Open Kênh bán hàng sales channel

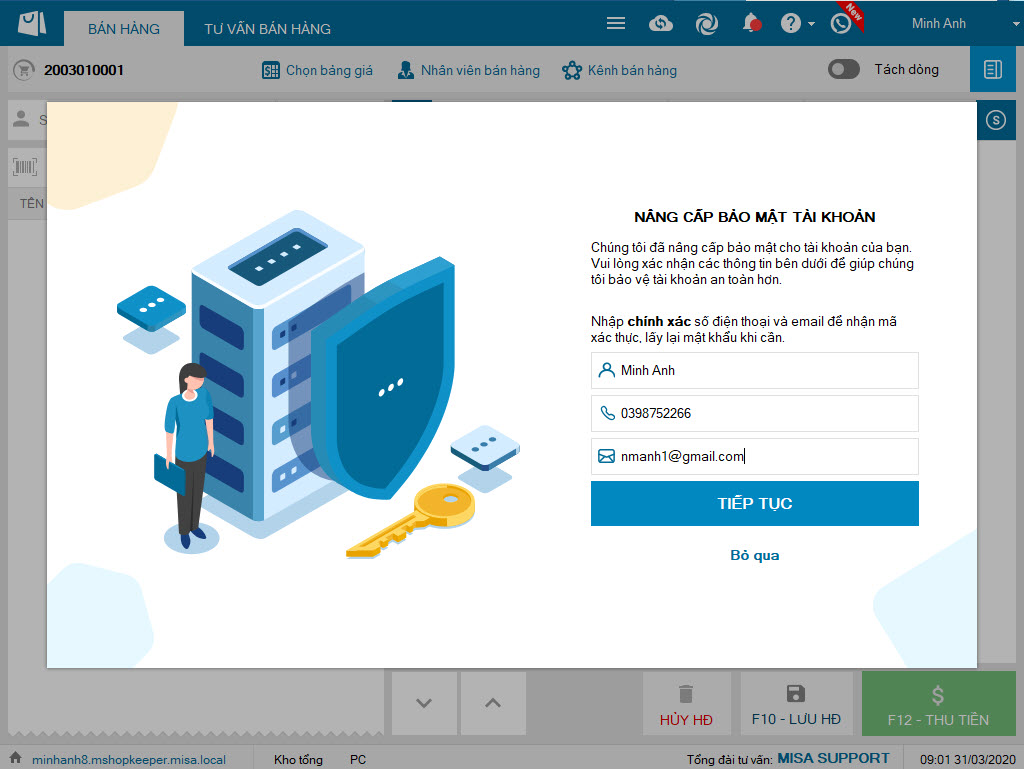(x=619, y=71)
